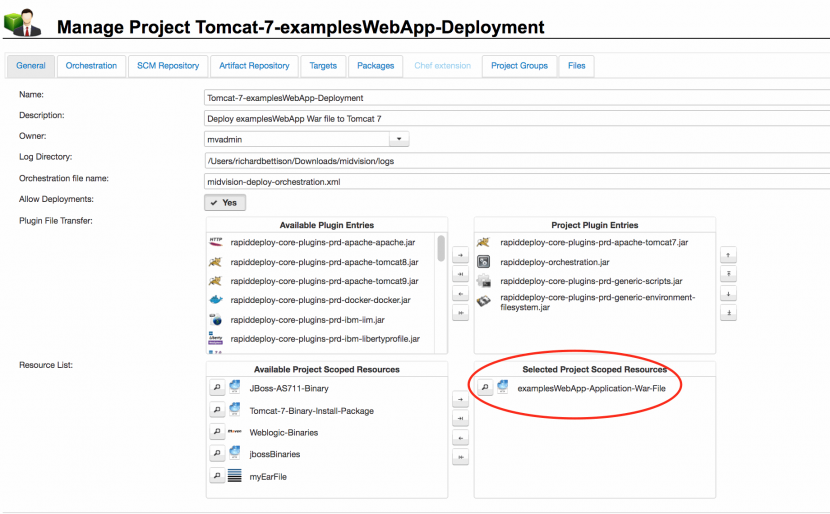Open search icon next to Weblogic-Binaries

[x=216, y=432]
